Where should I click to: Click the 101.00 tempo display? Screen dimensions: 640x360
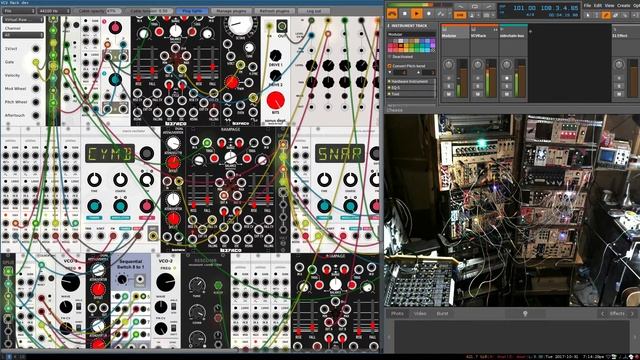[524, 8]
